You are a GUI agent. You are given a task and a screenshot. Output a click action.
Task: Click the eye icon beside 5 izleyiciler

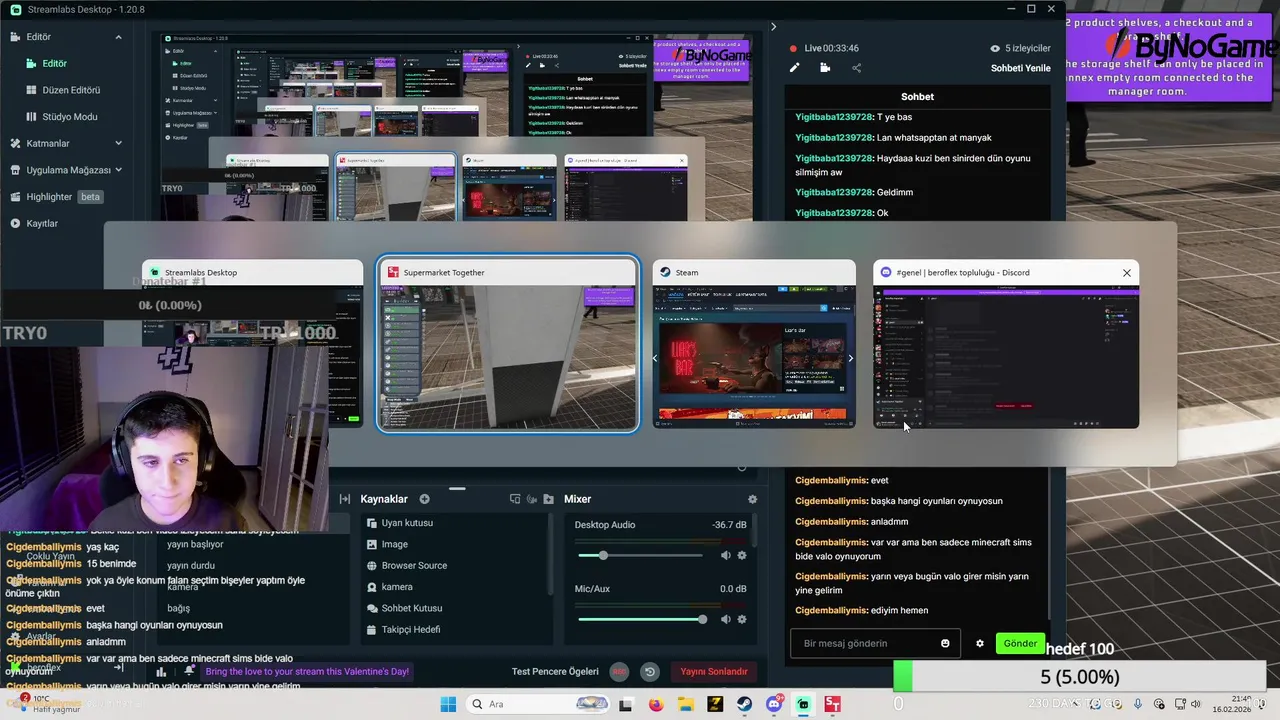995,48
